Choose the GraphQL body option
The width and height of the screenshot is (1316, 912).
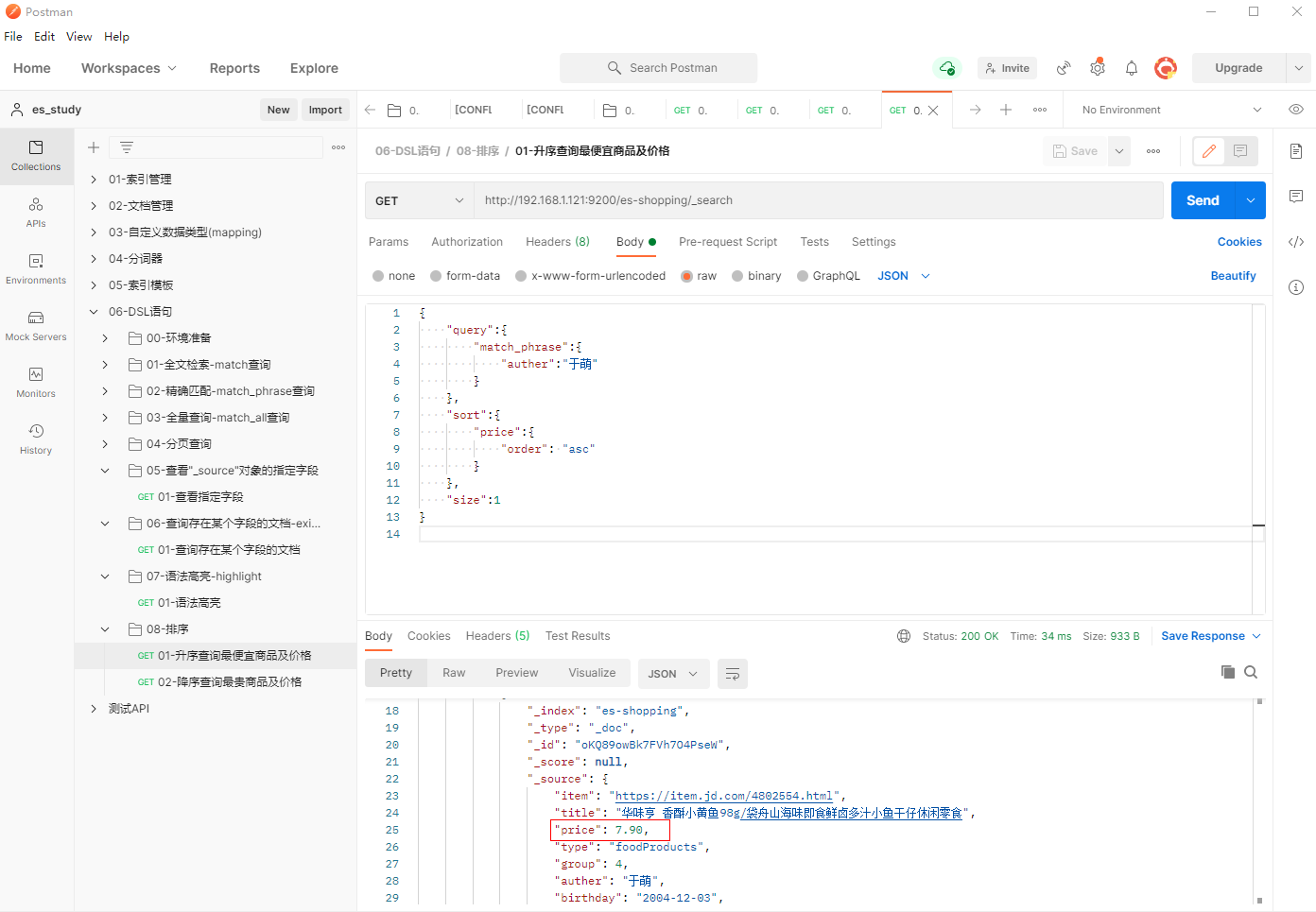(x=803, y=276)
